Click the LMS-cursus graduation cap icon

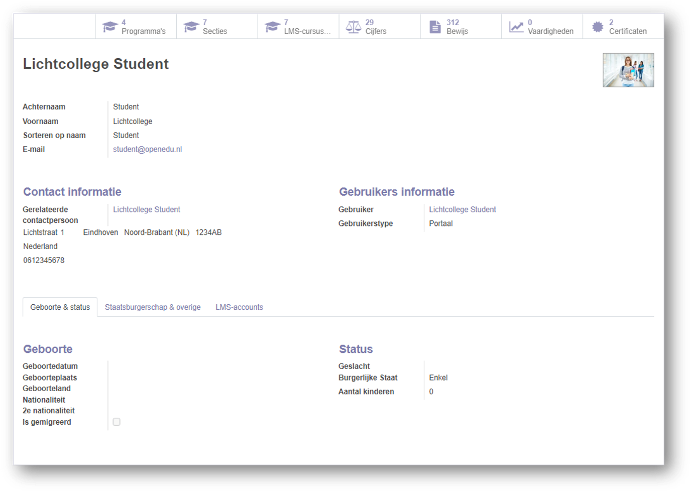coord(271,26)
